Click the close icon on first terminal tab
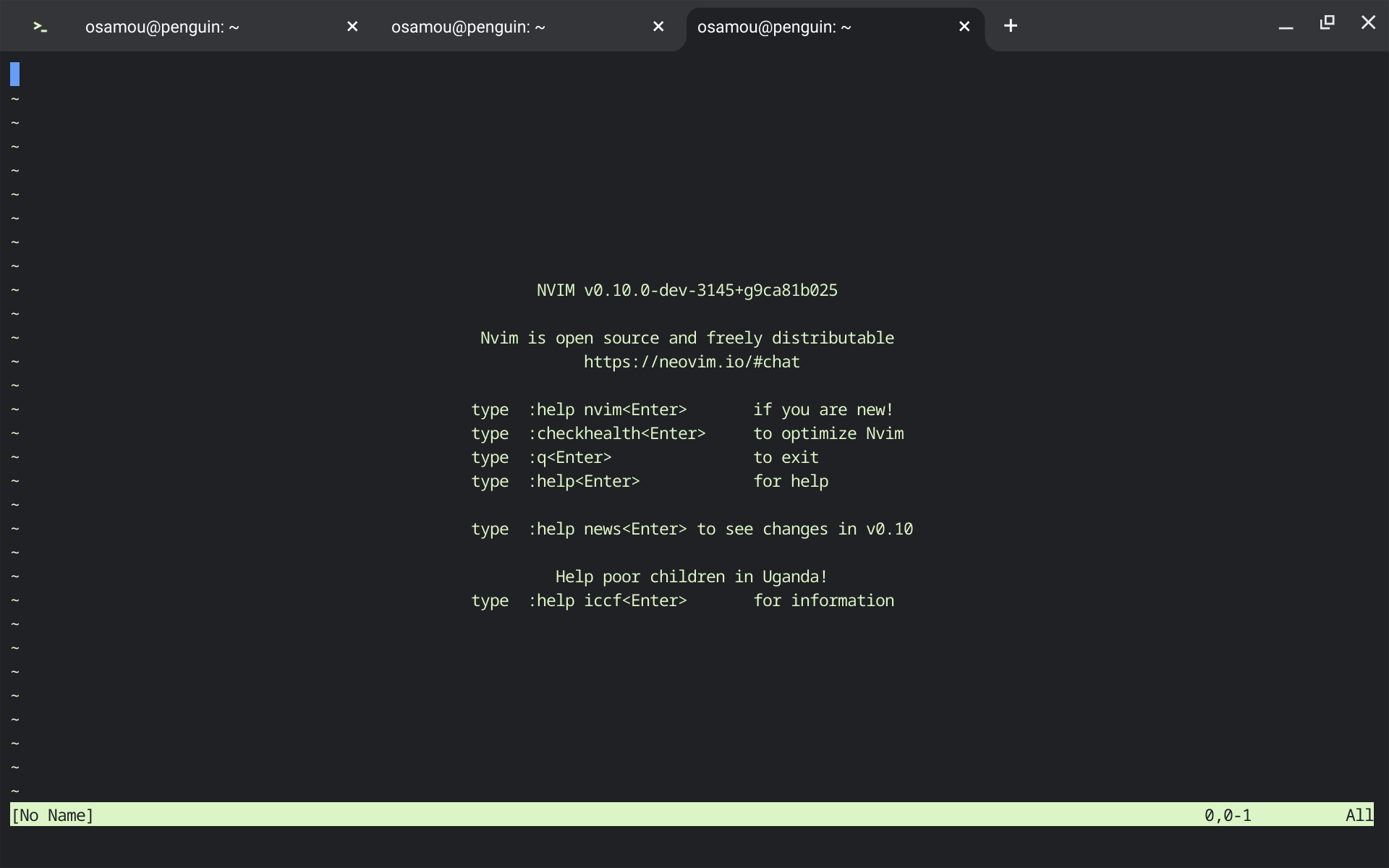The width and height of the screenshot is (1389, 868). [x=352, y=26]
